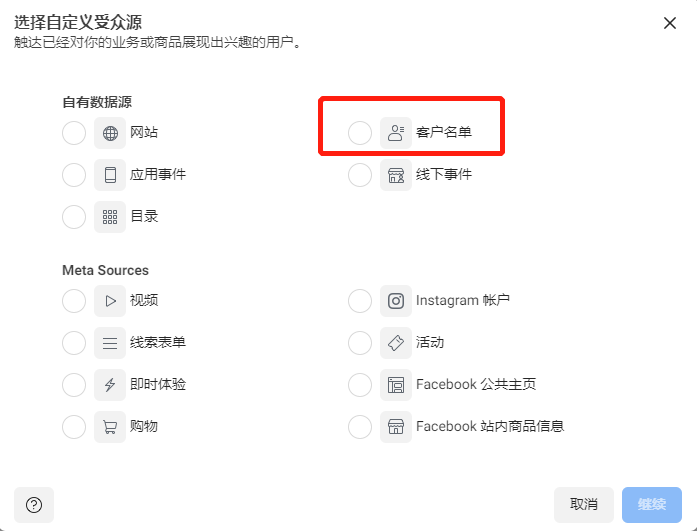Click the globe icon beside 网站
The image size is (697, 531).
coord(110,133)
